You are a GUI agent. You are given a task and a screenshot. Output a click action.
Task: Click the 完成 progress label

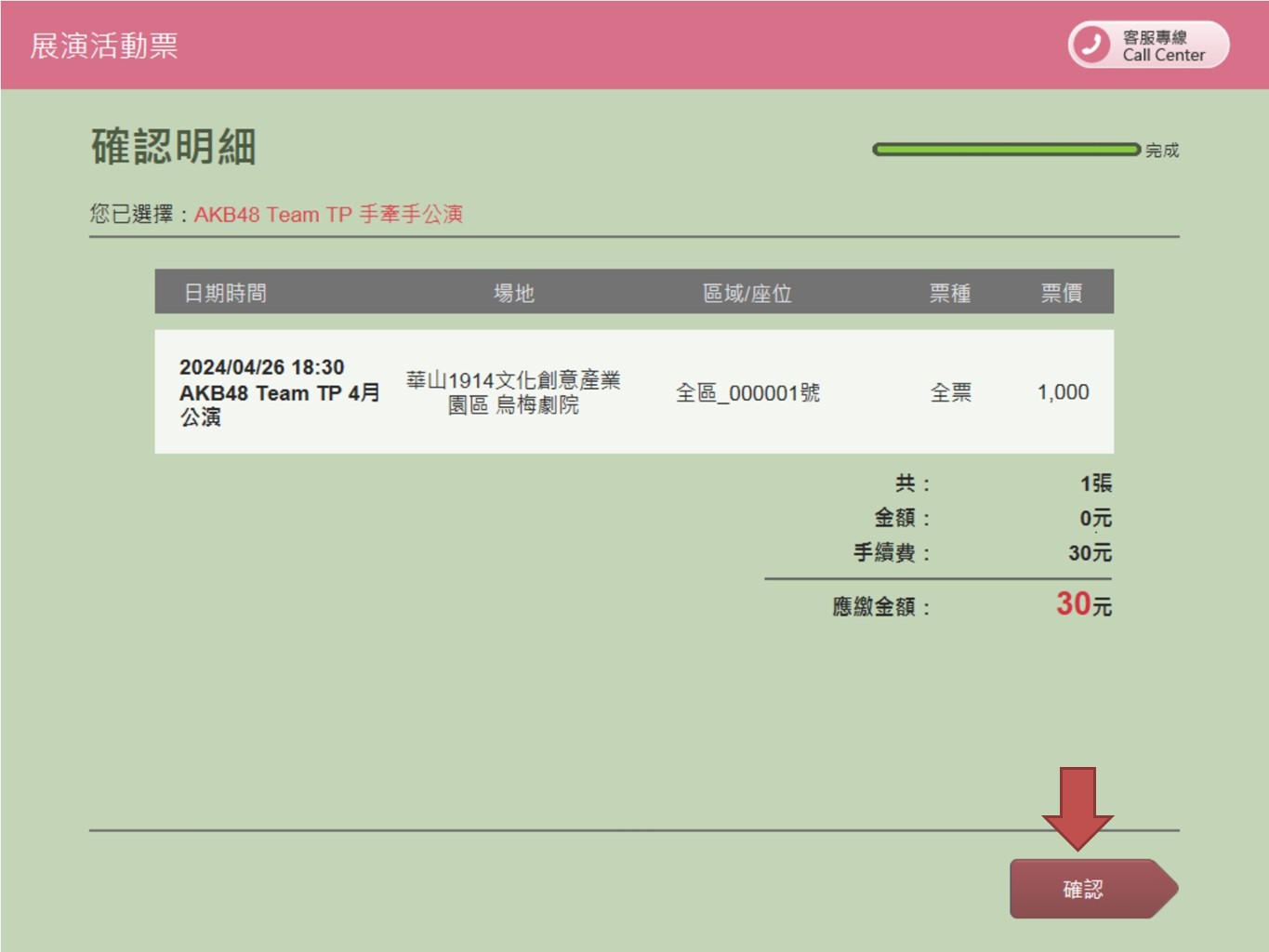(x=1162, y=151)
